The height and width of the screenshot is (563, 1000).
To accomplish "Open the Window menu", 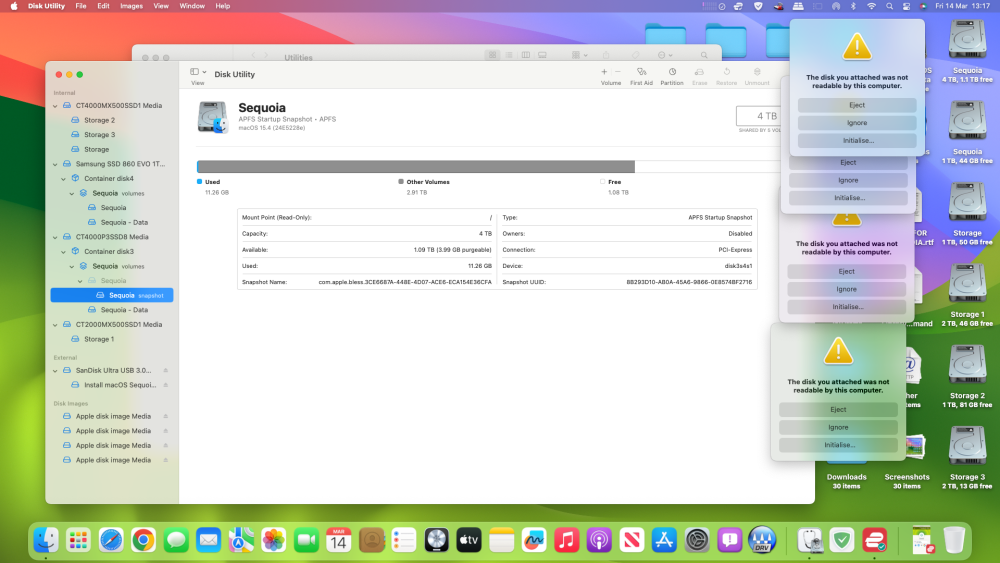I will point(192,6).
